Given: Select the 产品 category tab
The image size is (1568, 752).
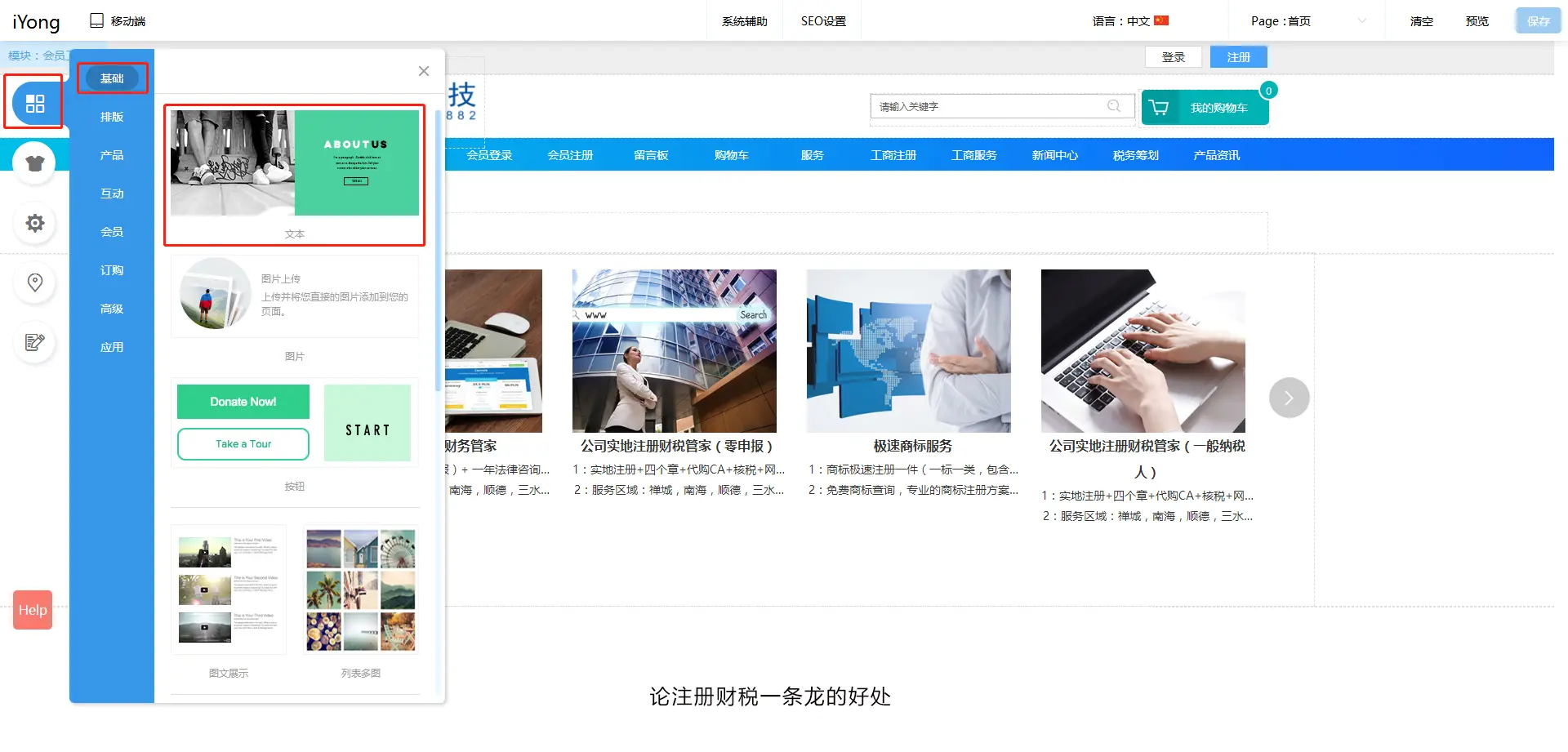Looking at the screenshot, I should click(x=112, y=155).
